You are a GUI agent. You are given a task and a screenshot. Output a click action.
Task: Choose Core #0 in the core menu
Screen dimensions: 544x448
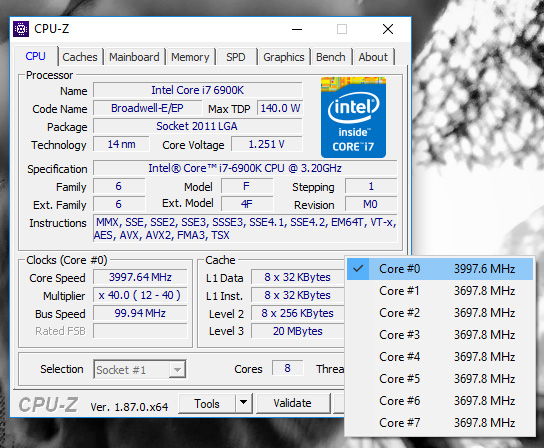(x=440, y=269)
